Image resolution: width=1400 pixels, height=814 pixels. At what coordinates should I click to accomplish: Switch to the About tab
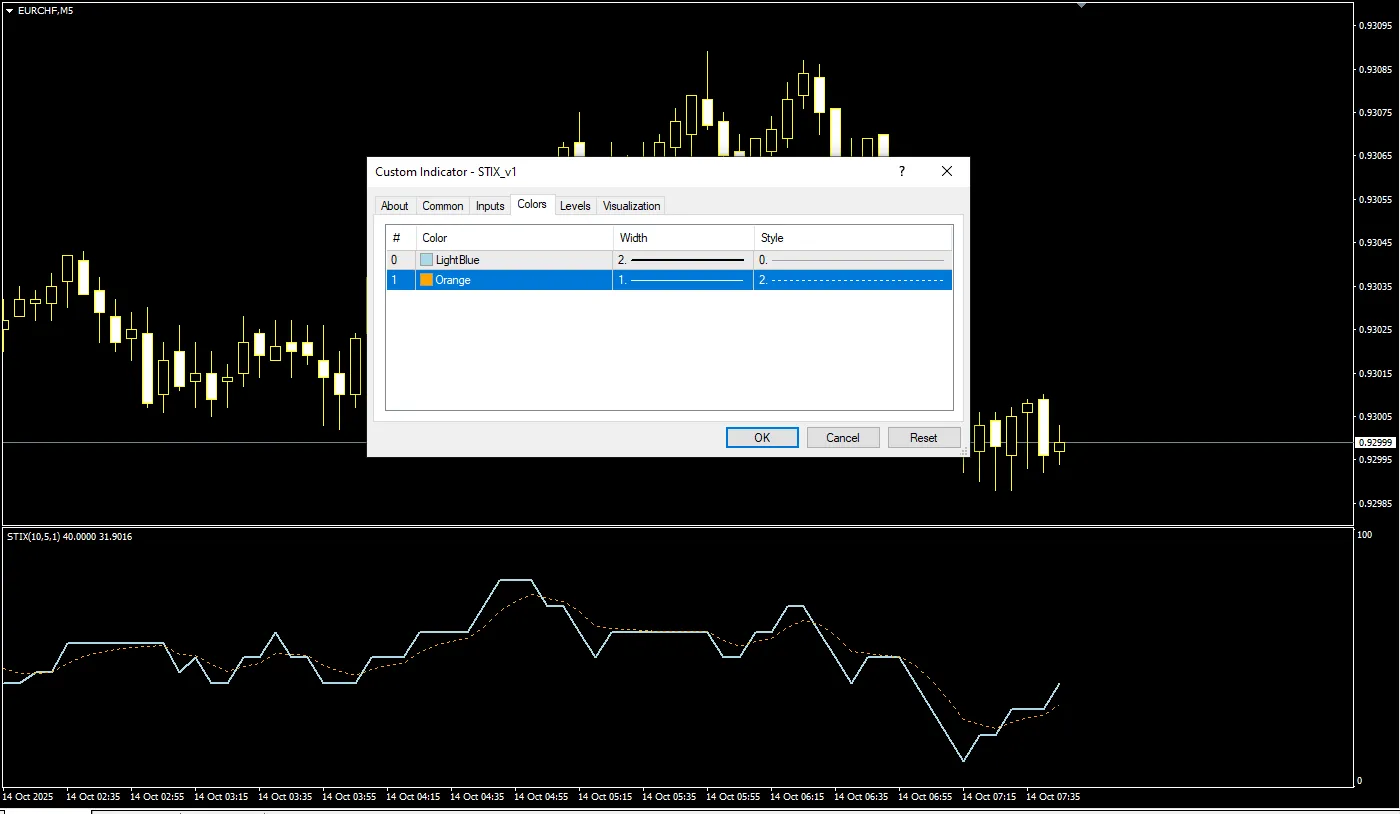(395, 206)
